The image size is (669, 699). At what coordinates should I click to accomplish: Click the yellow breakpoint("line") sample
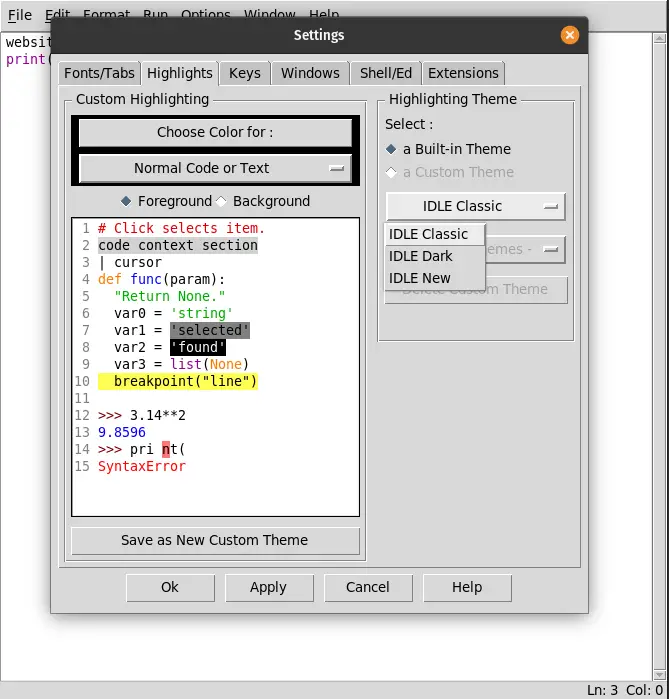tap(178, 382)
